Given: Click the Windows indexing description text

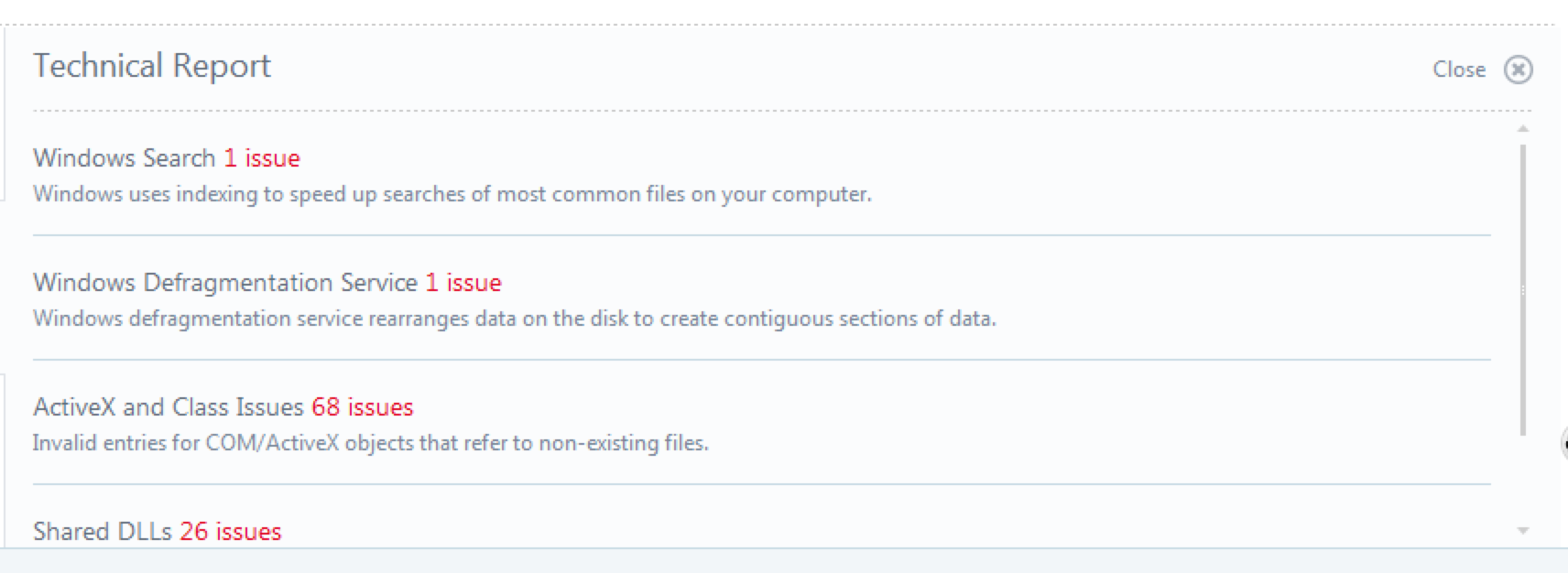Looking at the screenshot, I should point(452,194).
